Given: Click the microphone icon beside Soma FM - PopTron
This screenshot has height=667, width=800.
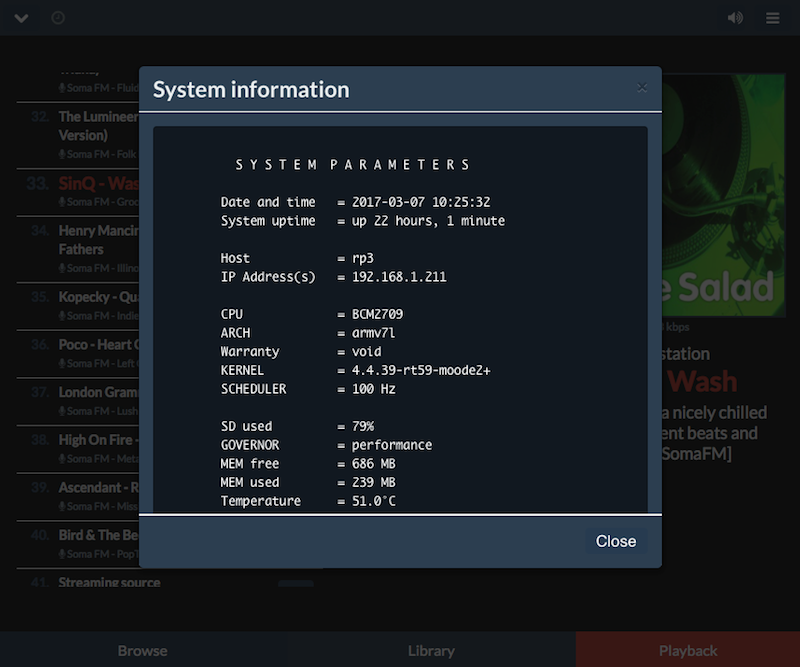Looking at the screenshot, I should (x=62, y=554).
